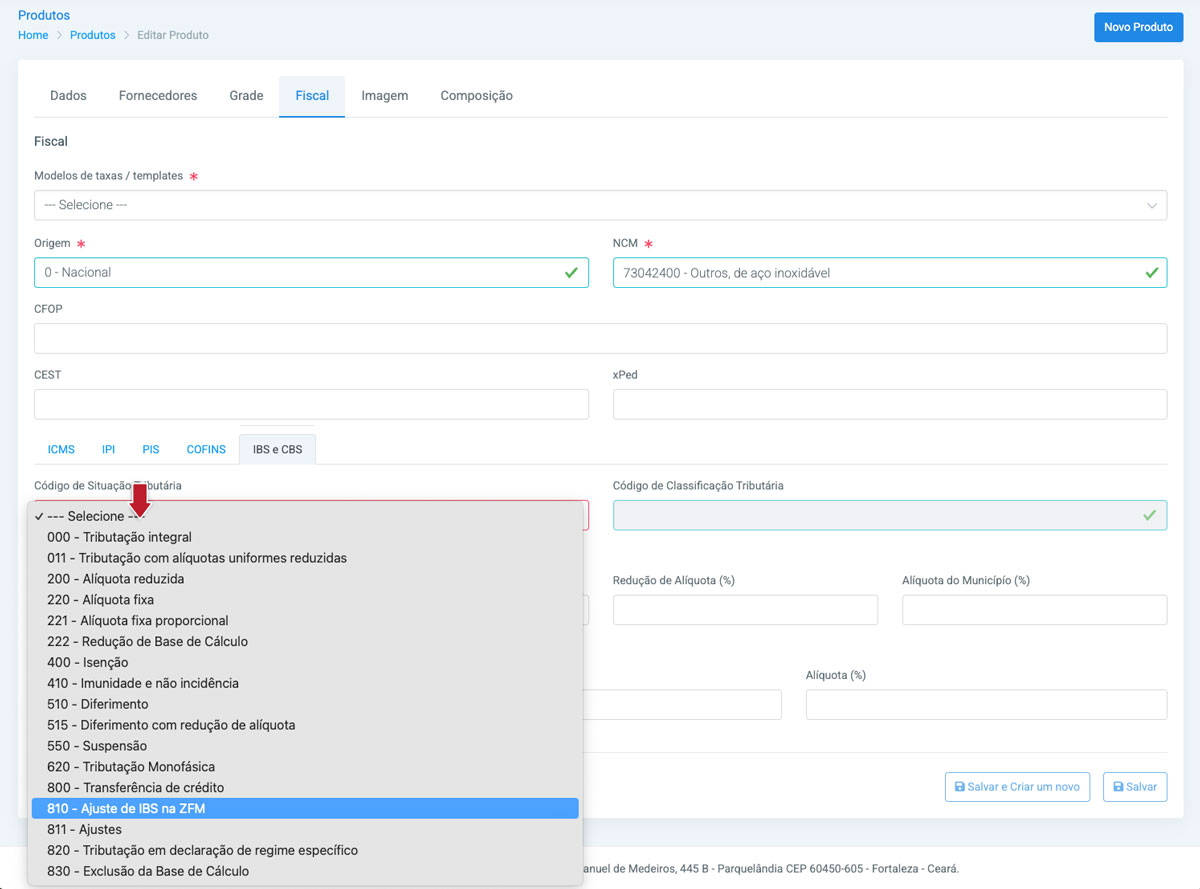
Task: Choose option 000 - Tributação integral
Action: pyautogui.click(x=119, y=537)
